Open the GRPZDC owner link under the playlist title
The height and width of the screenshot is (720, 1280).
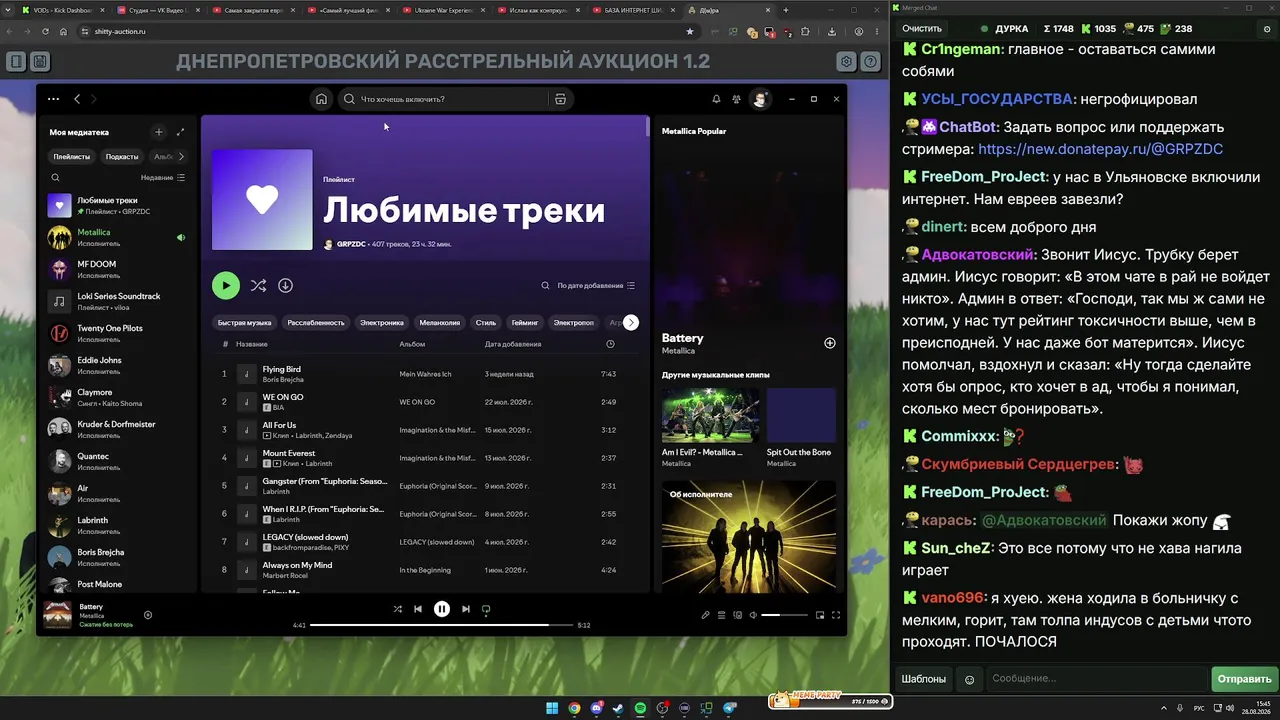click(351, 244)
